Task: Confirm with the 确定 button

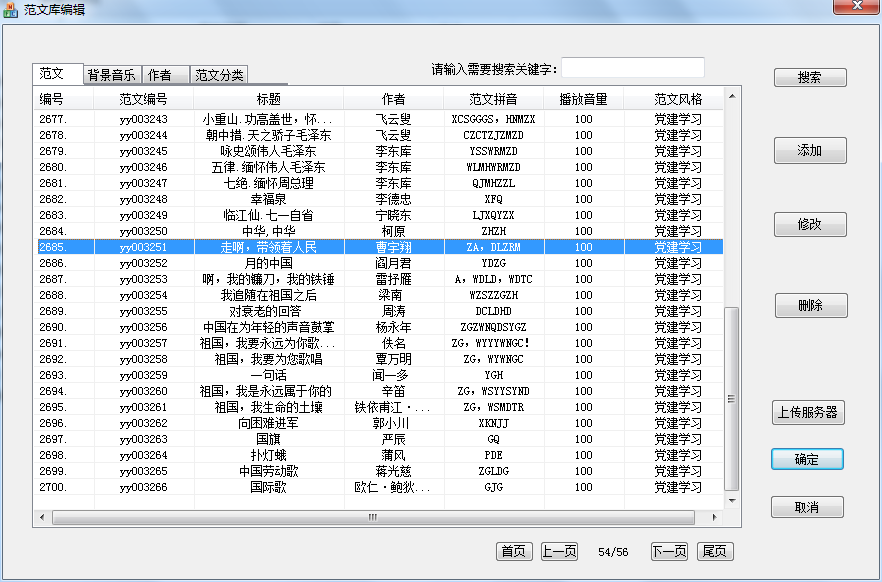Action: point(807,459)
